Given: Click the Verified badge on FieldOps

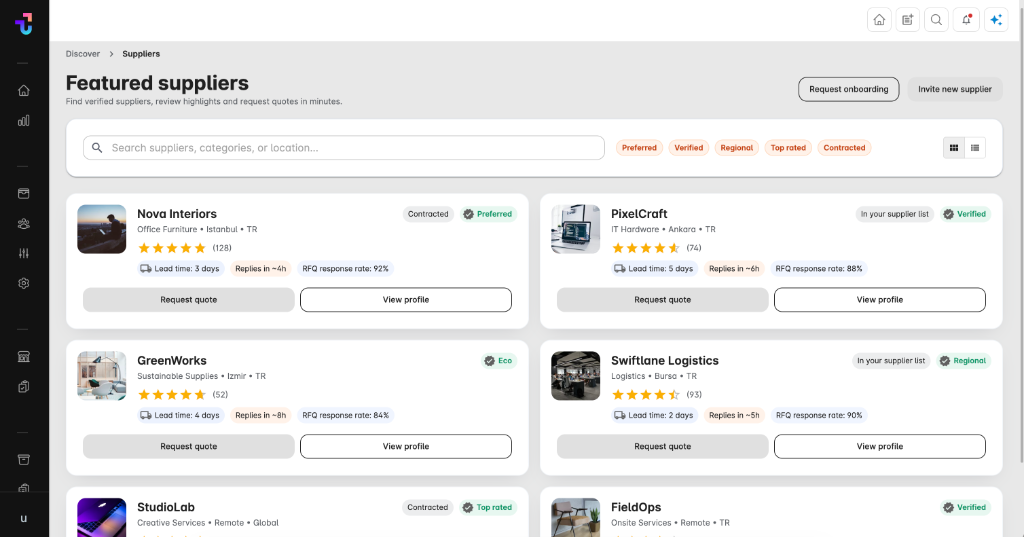Looking at the screenshot, I should point(965,508).
